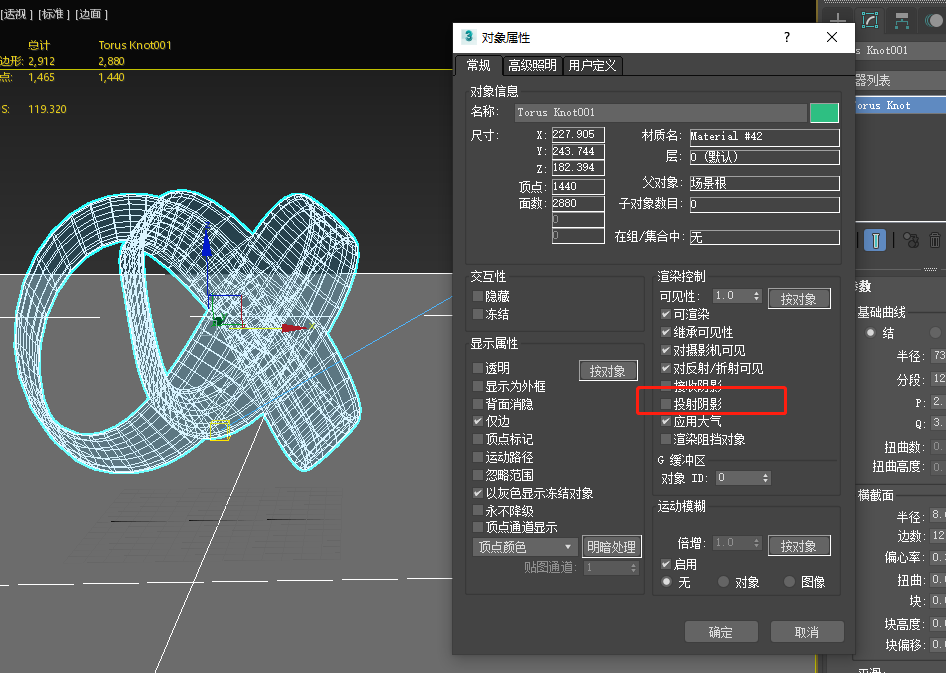This screenshot has width=946, height=673.
Task: Click the help question mark icon in the dialog
Action: point(786,37)
